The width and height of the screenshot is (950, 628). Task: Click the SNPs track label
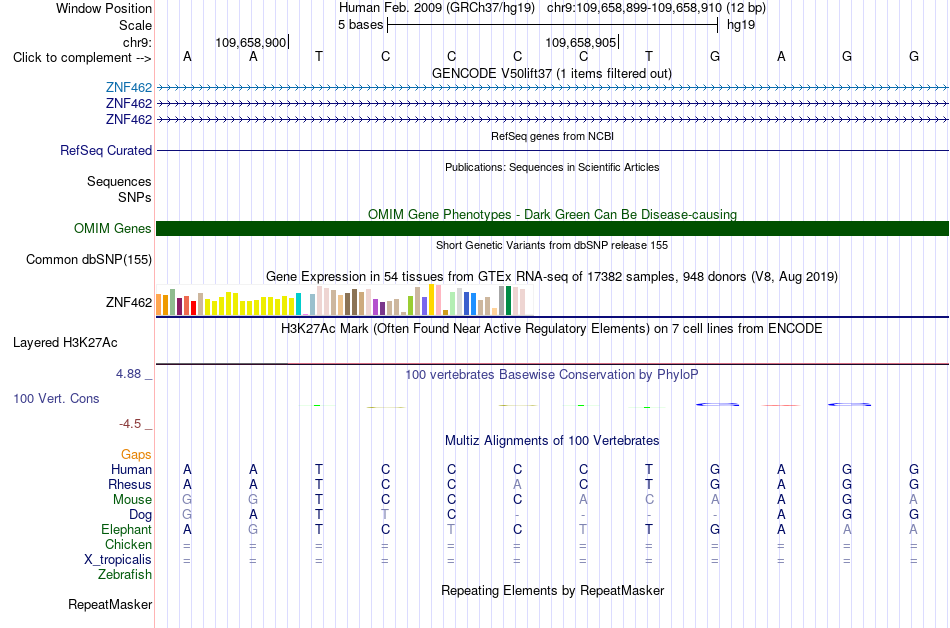[x=135, y=197]
